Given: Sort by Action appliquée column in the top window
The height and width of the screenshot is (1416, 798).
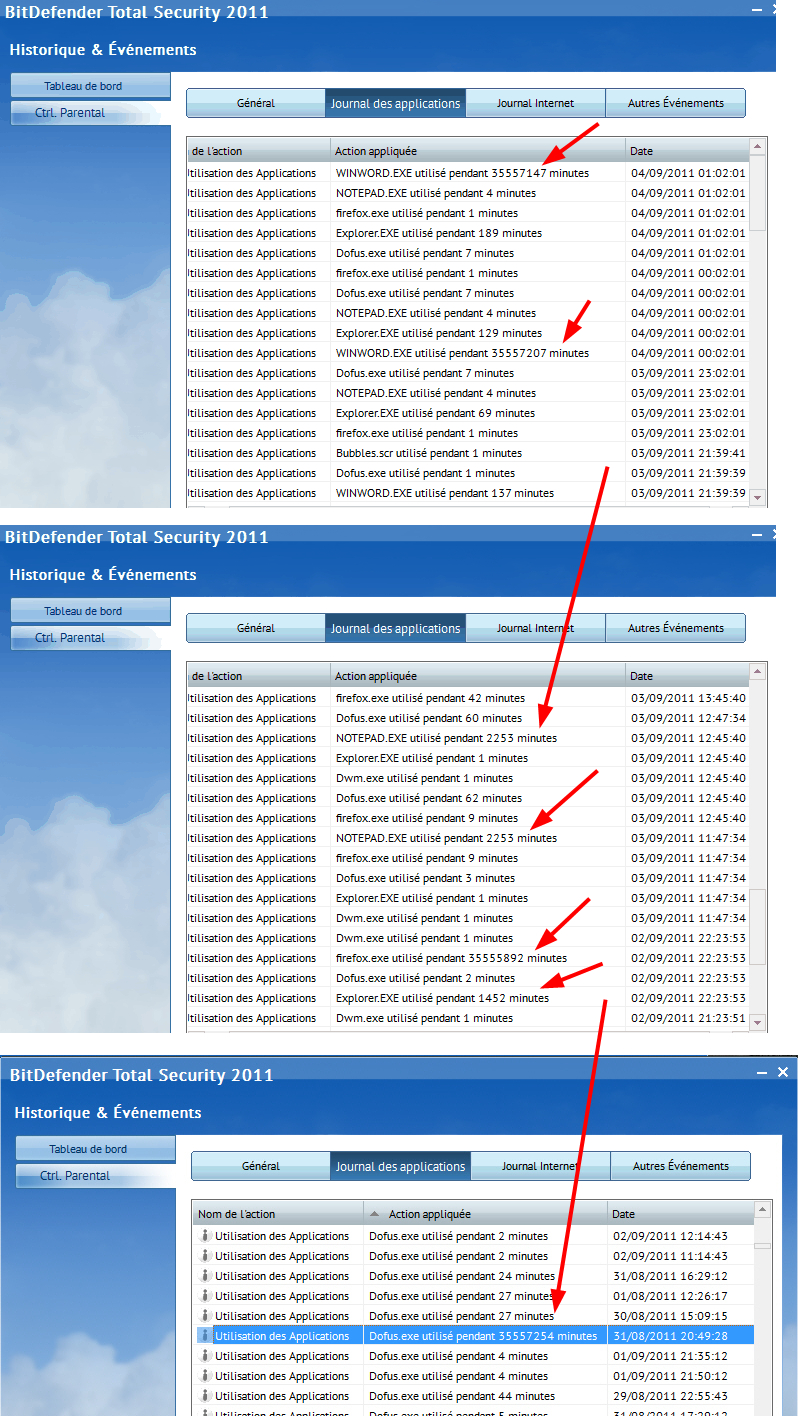Looking at the screenshot, I should 478,151.
